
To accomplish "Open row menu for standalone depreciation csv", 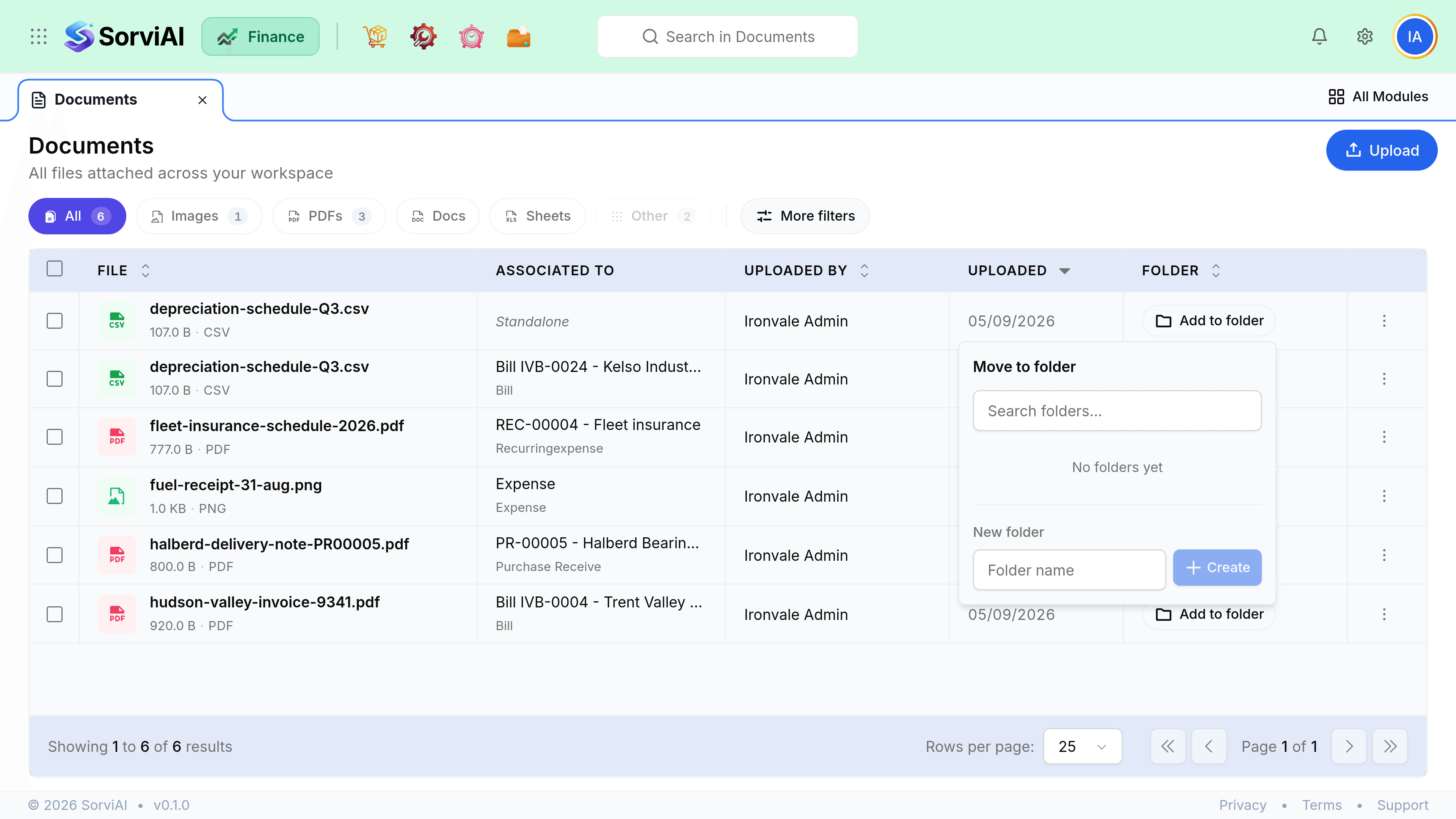I will click(x=1384, y=321).
